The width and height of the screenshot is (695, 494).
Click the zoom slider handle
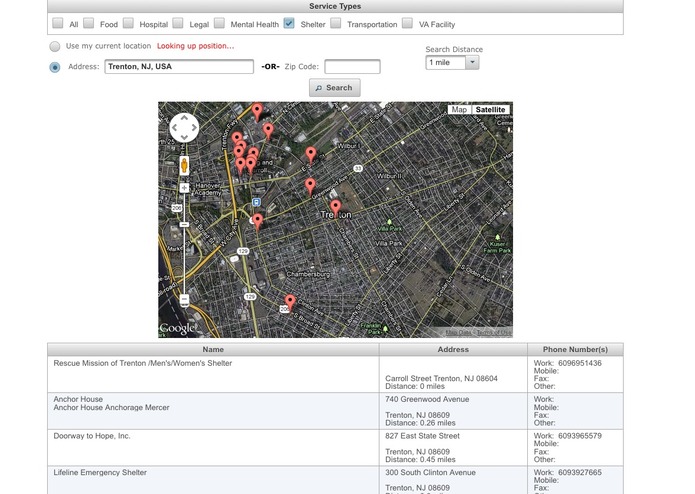click(184, 225)
